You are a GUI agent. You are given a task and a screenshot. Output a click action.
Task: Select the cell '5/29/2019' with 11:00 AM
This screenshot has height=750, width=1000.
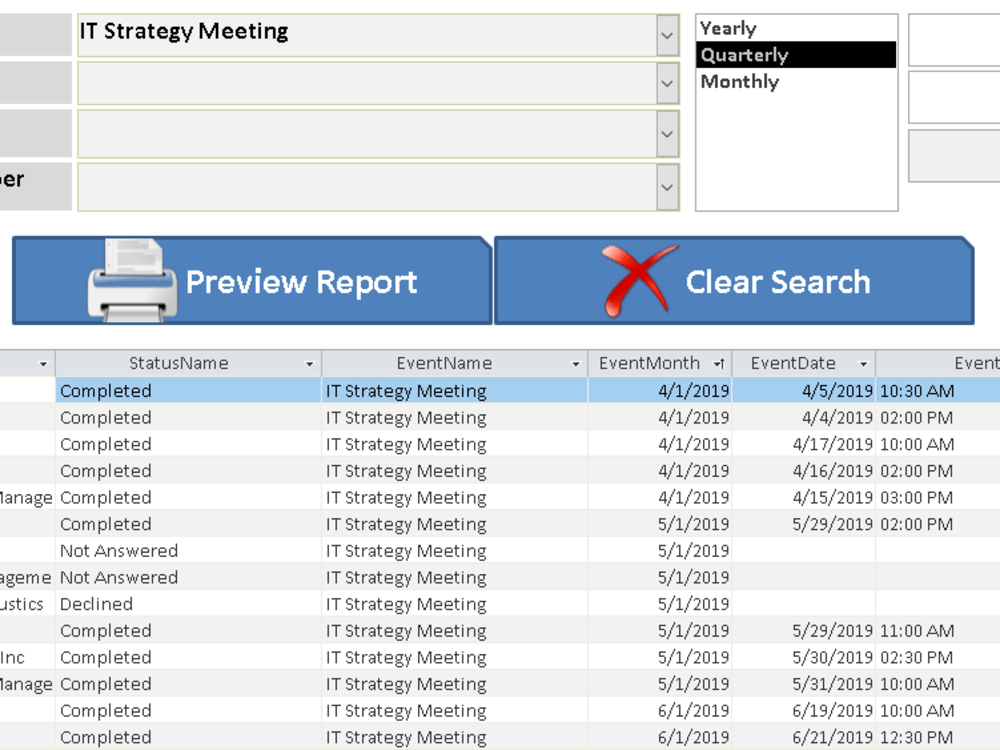(804, 631)
